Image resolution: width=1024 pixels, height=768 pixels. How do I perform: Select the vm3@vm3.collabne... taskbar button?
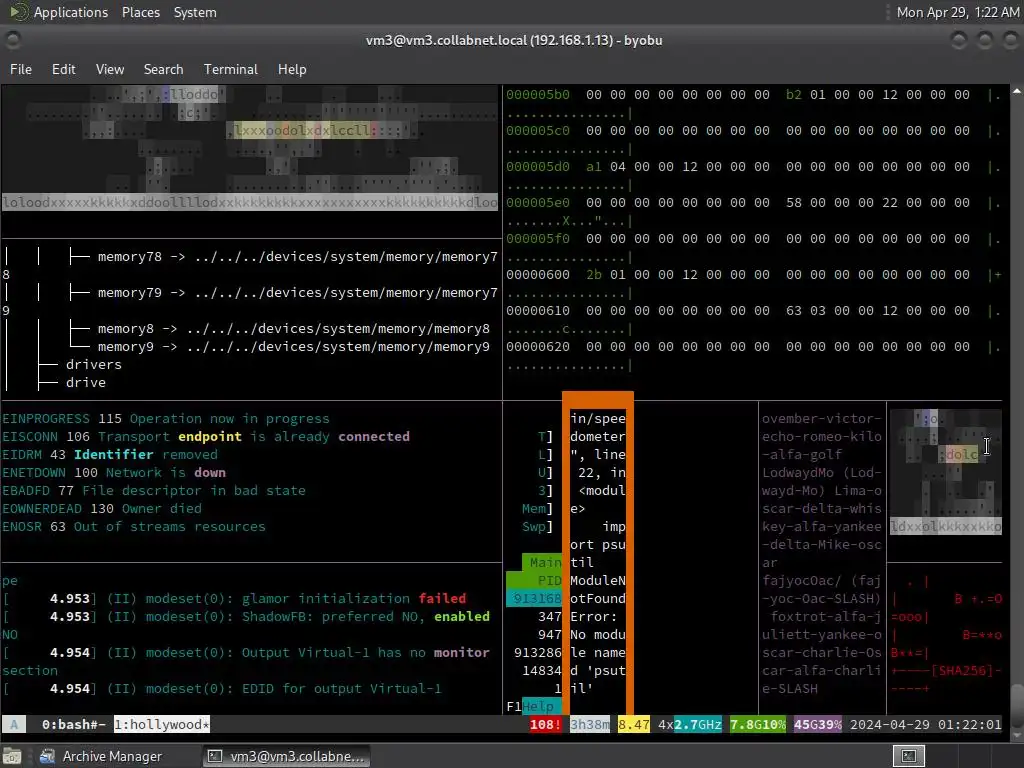point(287,756)
